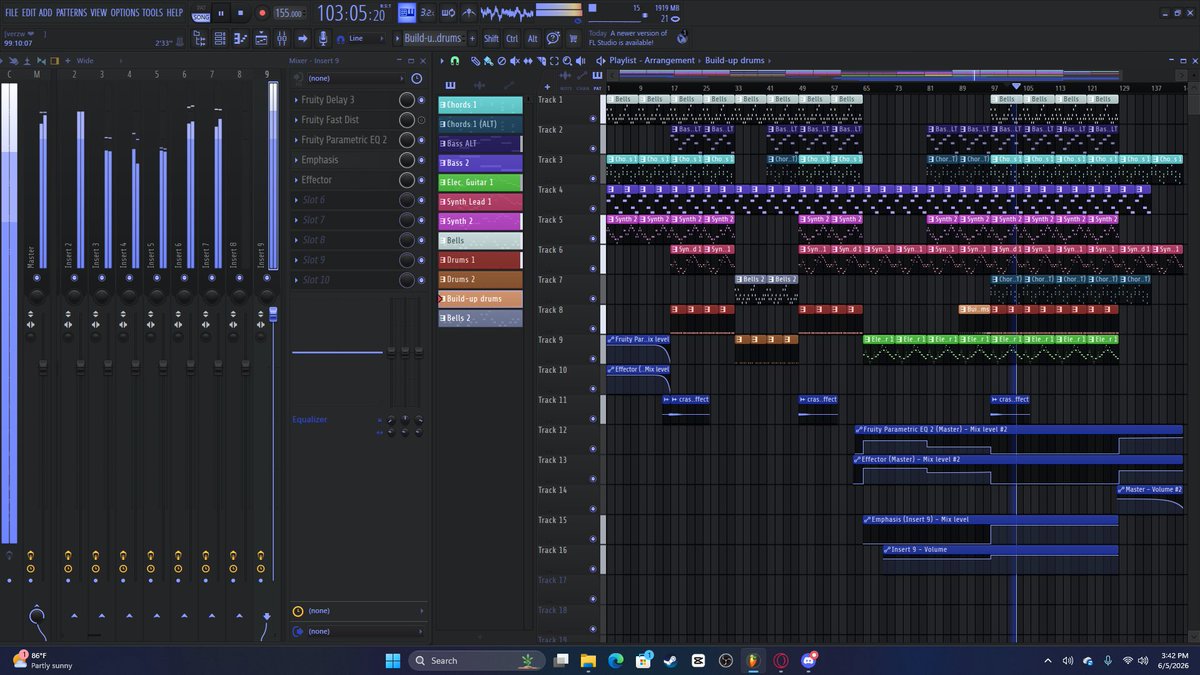Expand the Fruity Parametric EQ 2 slot arrow

coord(296,140)
